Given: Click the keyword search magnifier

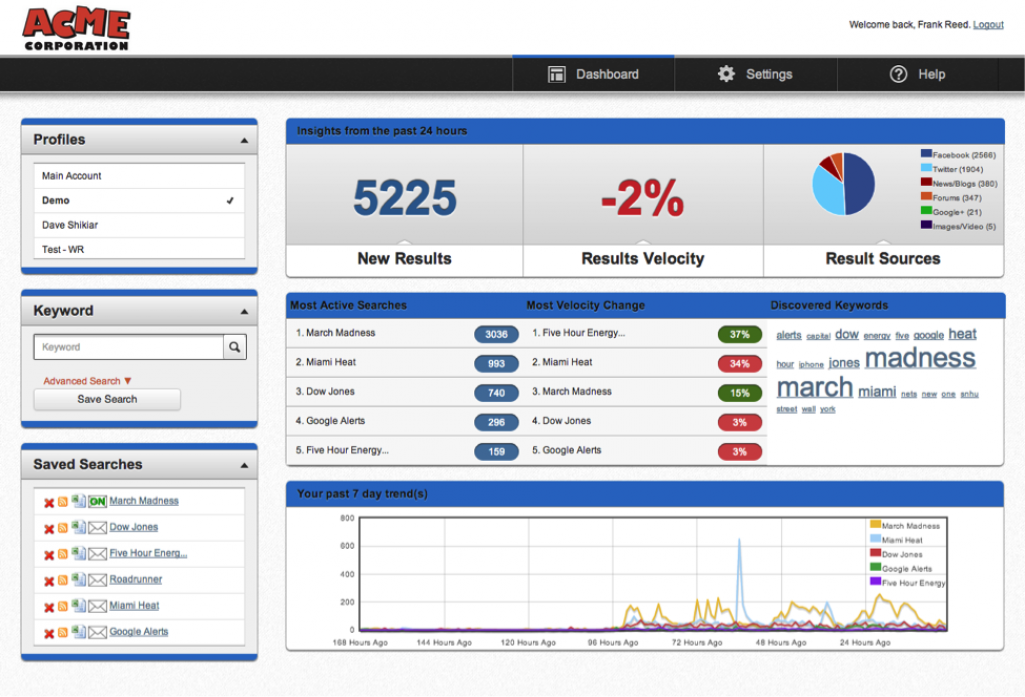Looking at the screenshot, I should click(x=232, y=346).
